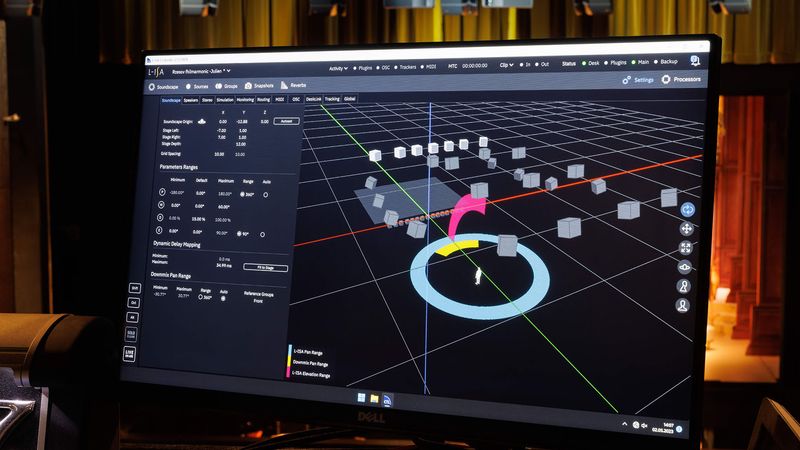Open the Reverbs section

pos(293,85)
